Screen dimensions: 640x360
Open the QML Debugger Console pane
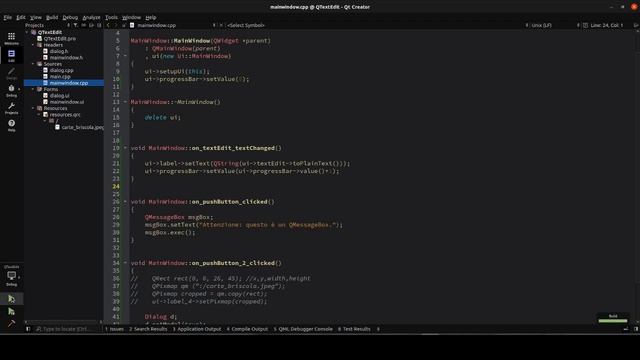(x=303, y=329)
